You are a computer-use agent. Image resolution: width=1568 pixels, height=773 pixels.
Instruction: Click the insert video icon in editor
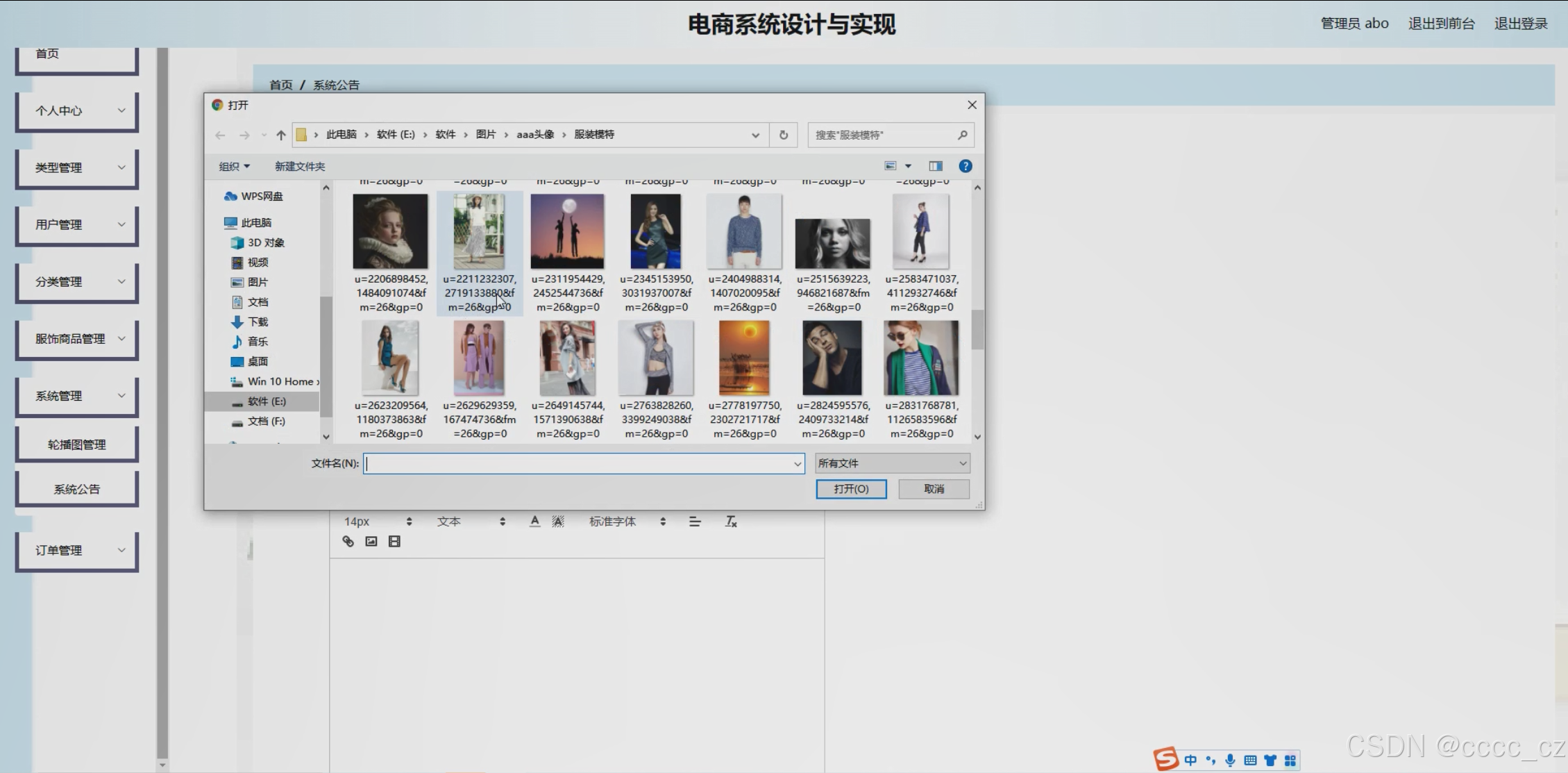coord(394,542)
